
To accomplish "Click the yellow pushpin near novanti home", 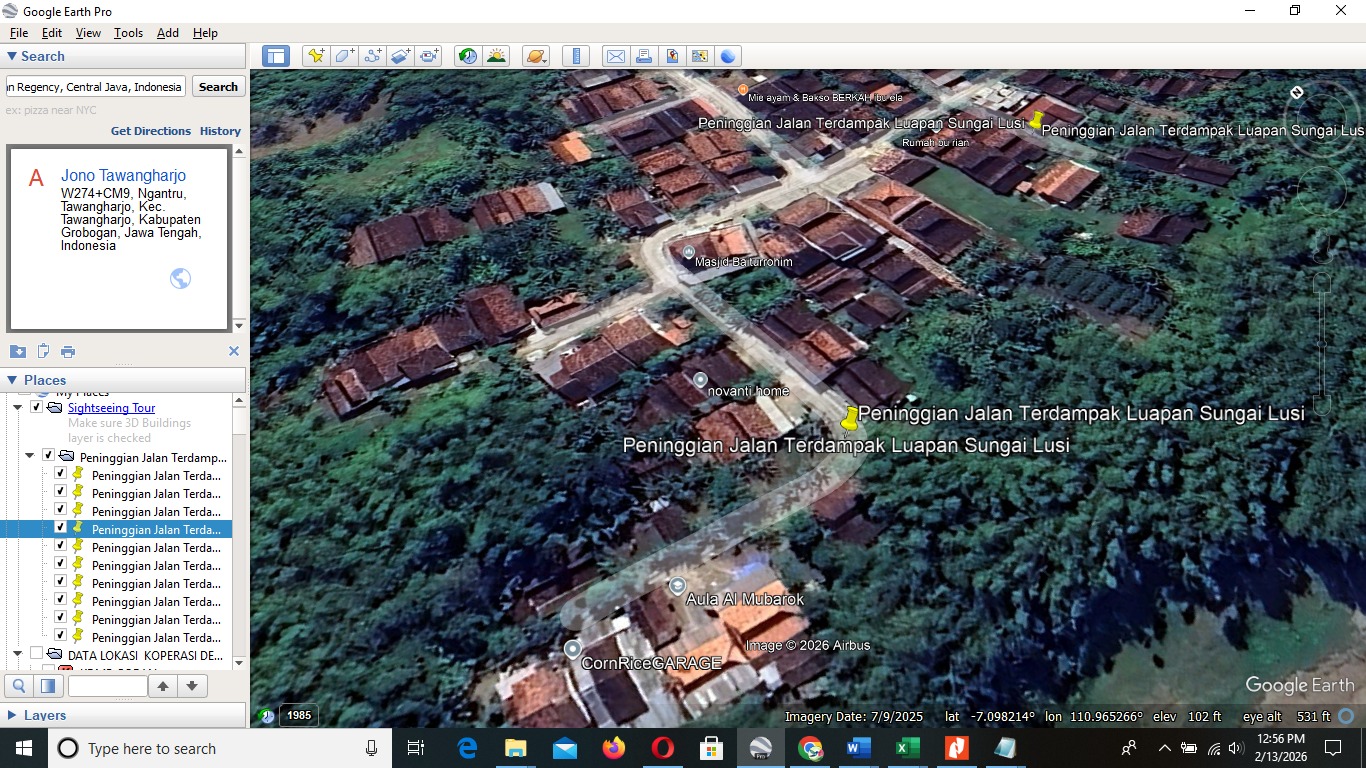I will 850,419.
